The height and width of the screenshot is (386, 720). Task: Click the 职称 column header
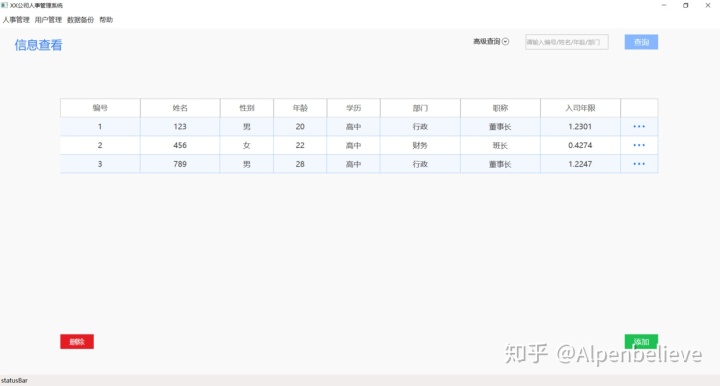click(500, 108)
